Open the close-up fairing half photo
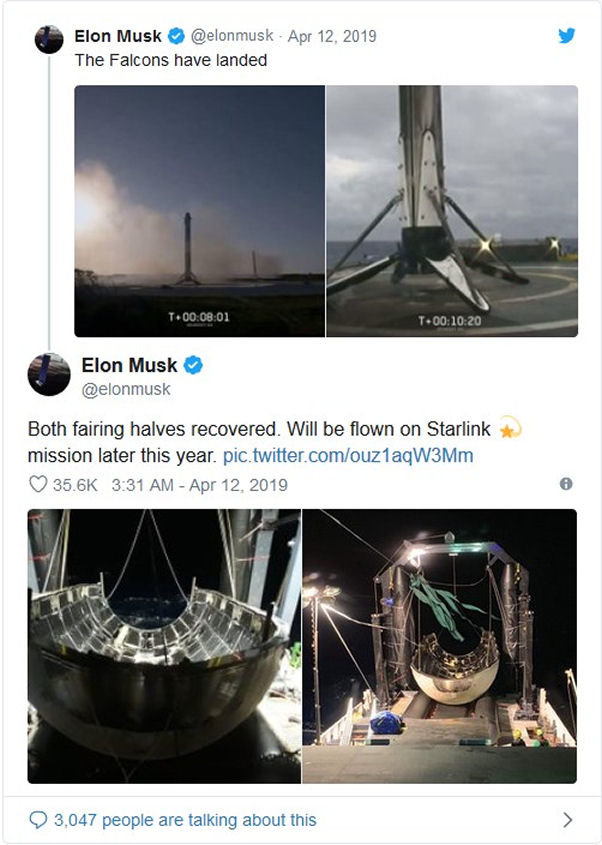This screenshot has width=602, height=845. point(164,646)
